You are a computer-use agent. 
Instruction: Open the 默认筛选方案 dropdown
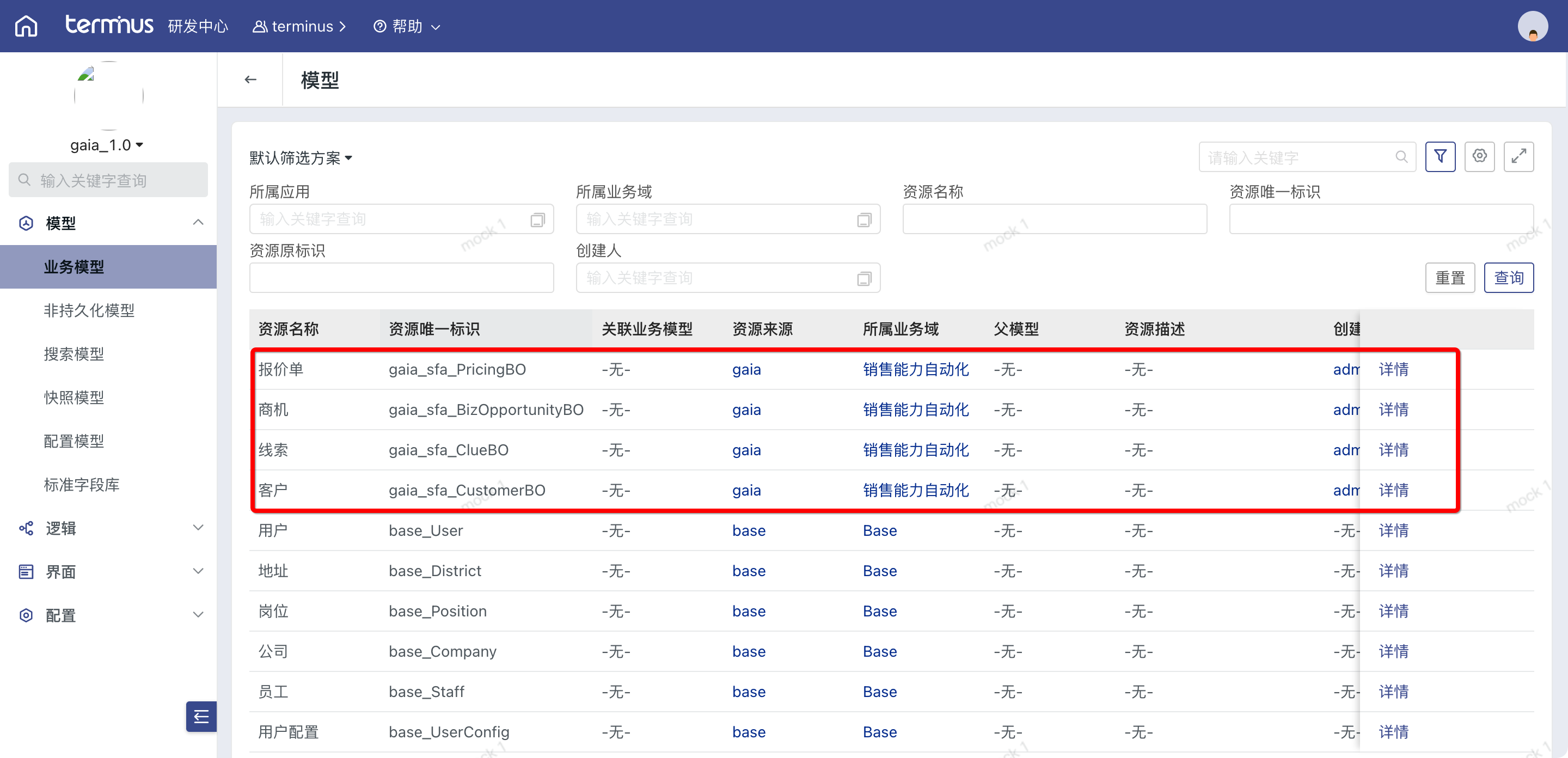click(x=301, y=158)
